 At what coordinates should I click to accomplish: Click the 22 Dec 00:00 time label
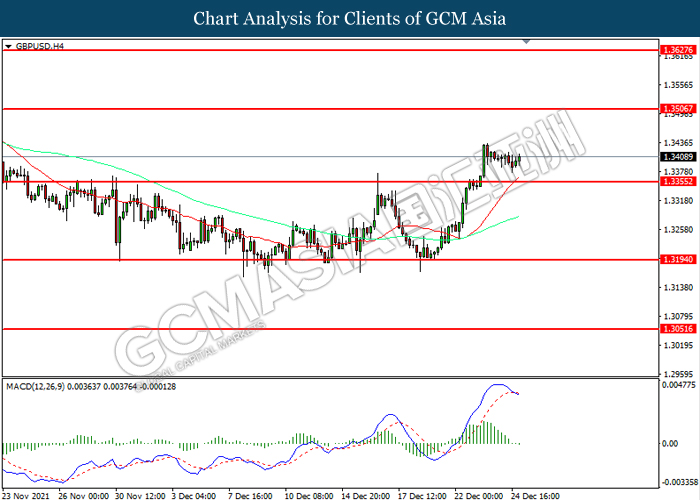pos(479,496)
